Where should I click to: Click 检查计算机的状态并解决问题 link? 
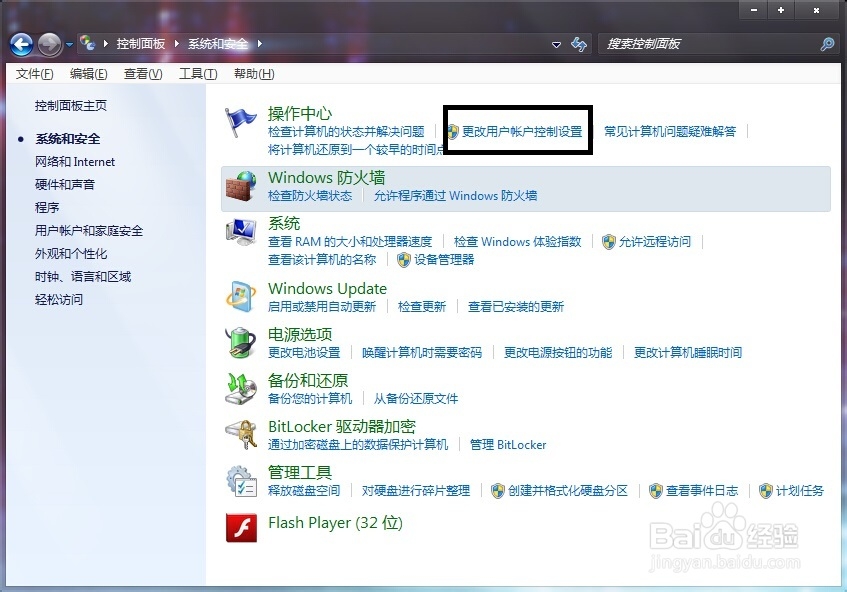[346, 131]
